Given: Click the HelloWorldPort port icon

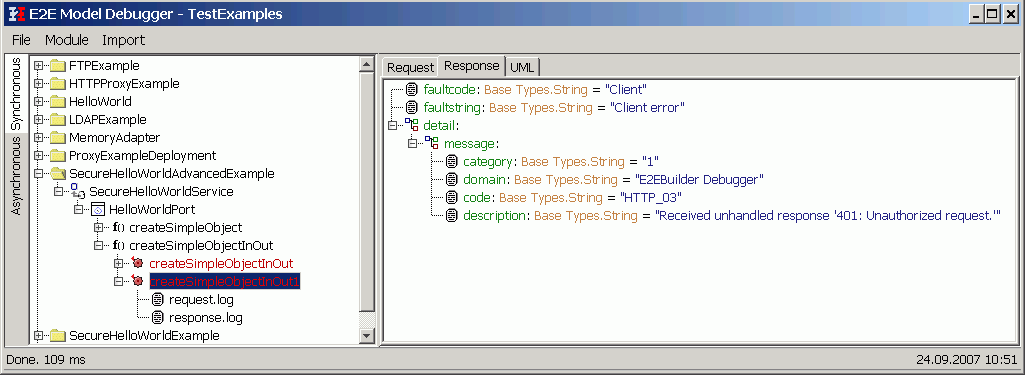Looking at the screenshot, I should (x=98, y=210).
